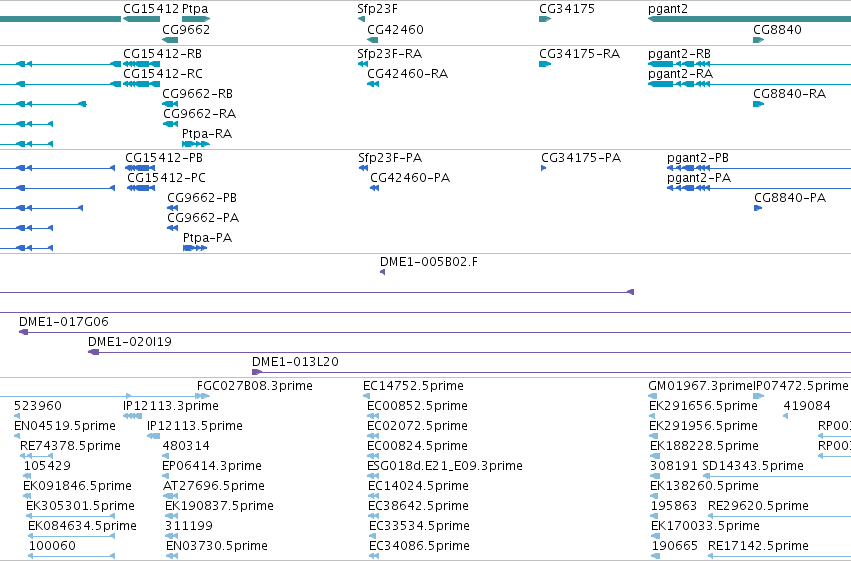This screenshot has width=851, height=561.
Task: Select the EK084634.5prime EST label
Action: click(x=82, y=526)
